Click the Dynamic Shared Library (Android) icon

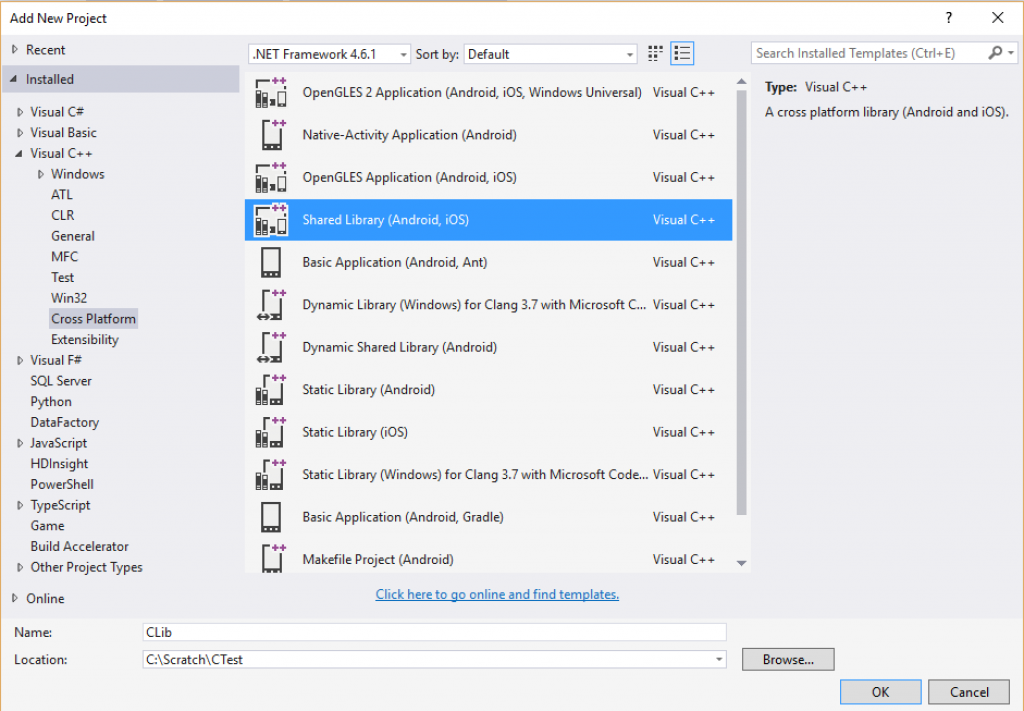pos(270,347)
